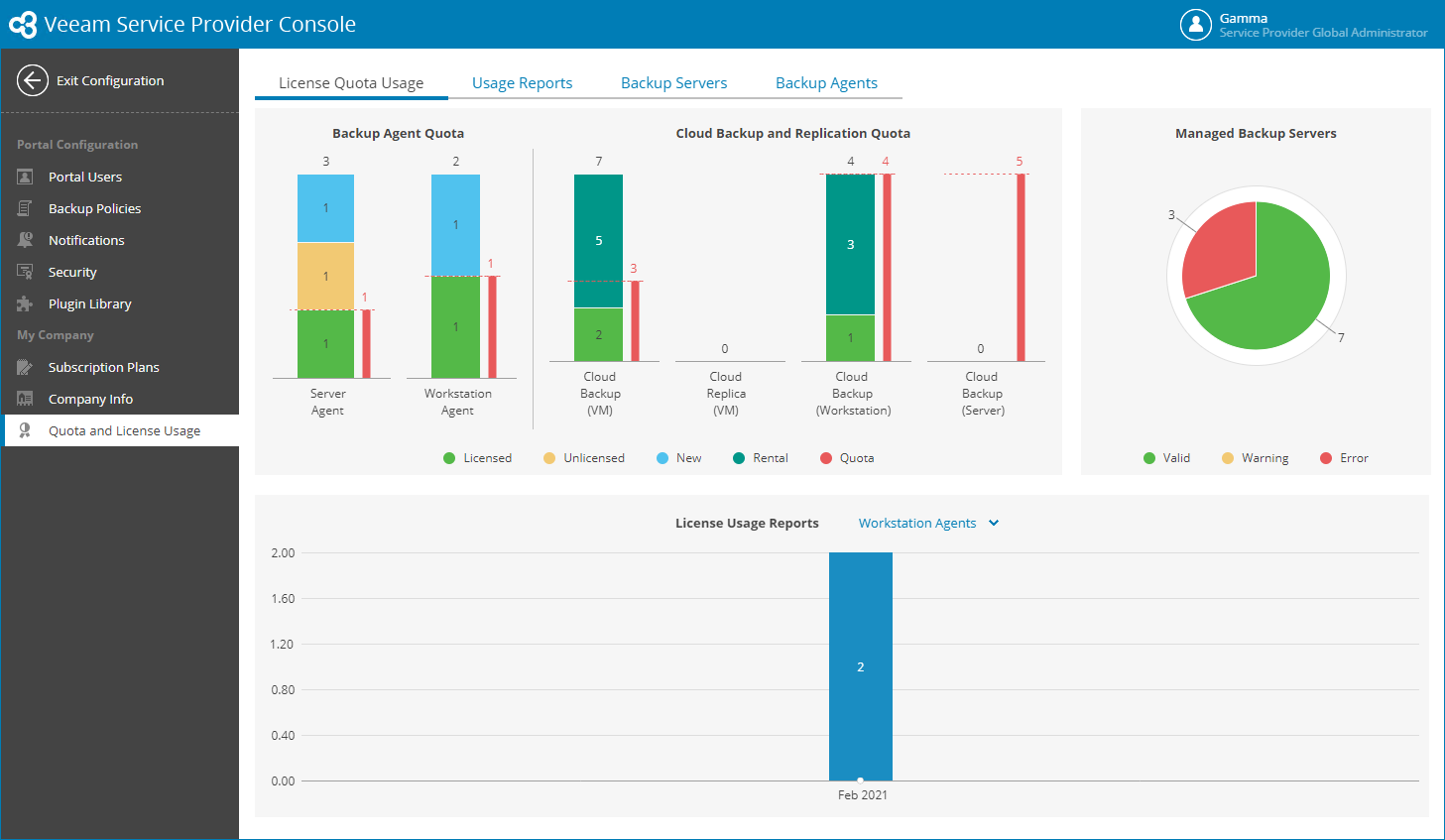Select Quota and License Usage item
Image resolution: width=1445 pixels, height=840 pixels.
tap(120, 430)
